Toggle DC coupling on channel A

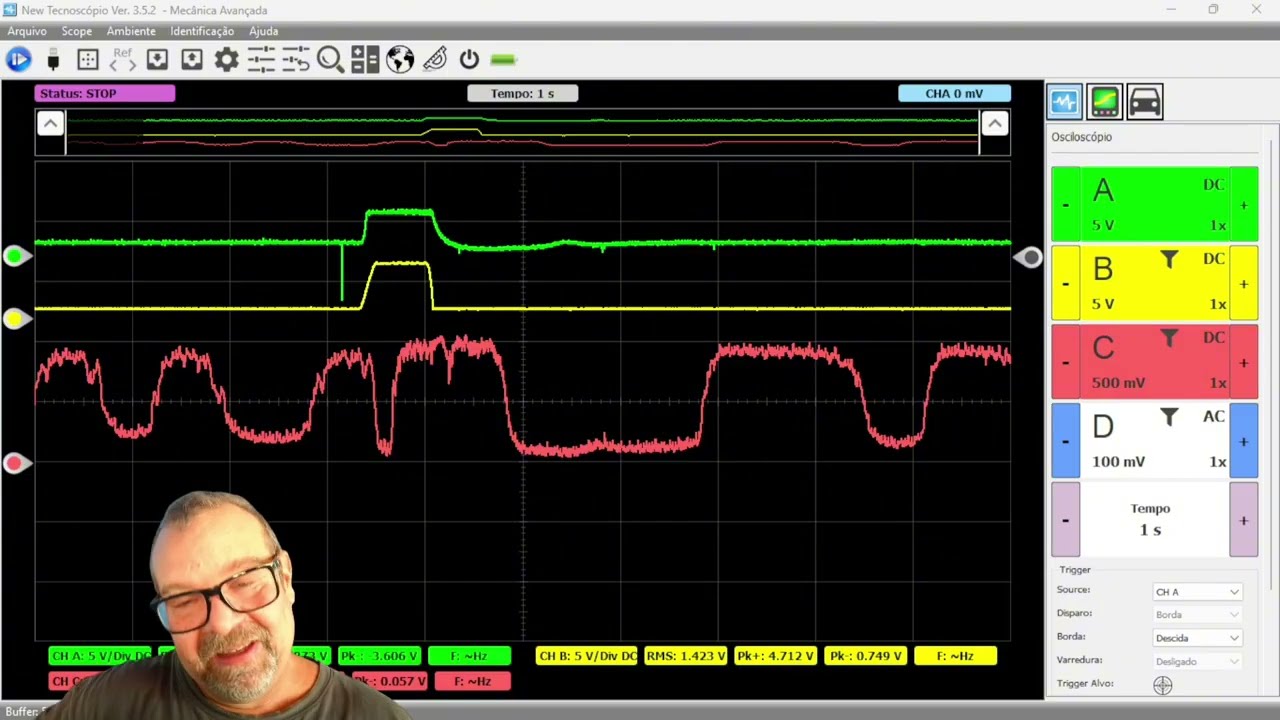1213,185
